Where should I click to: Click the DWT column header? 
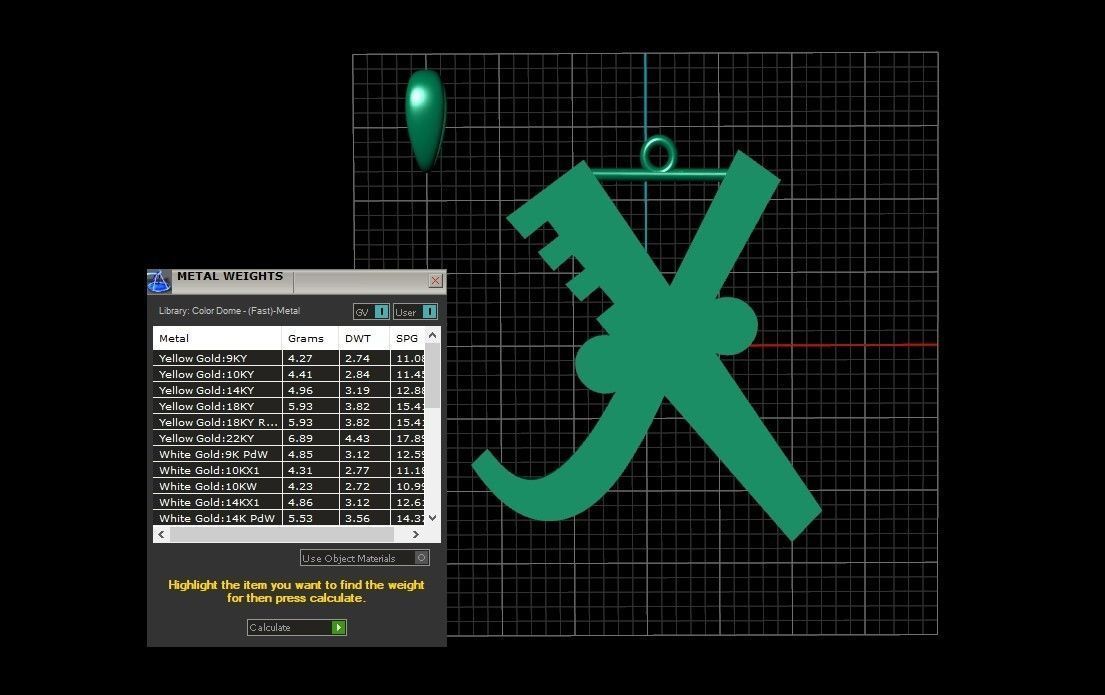click(364, 338)
